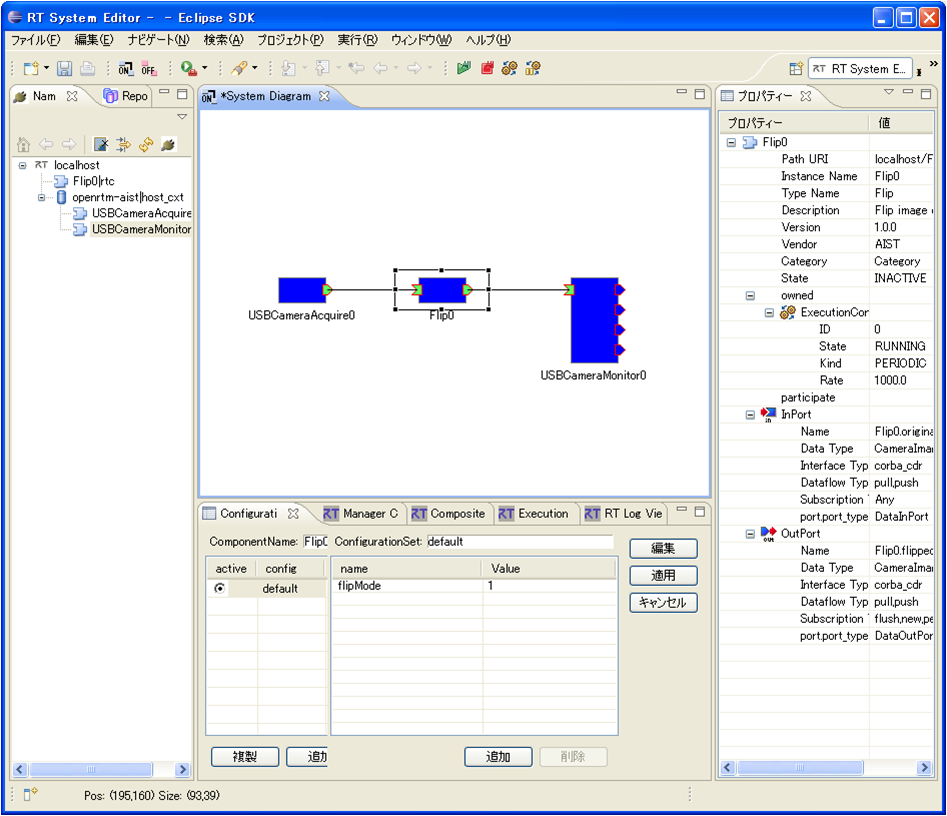Collapse the localhost tree node
947x816 pixels.
pyautogui.click(x=23, y=165)
